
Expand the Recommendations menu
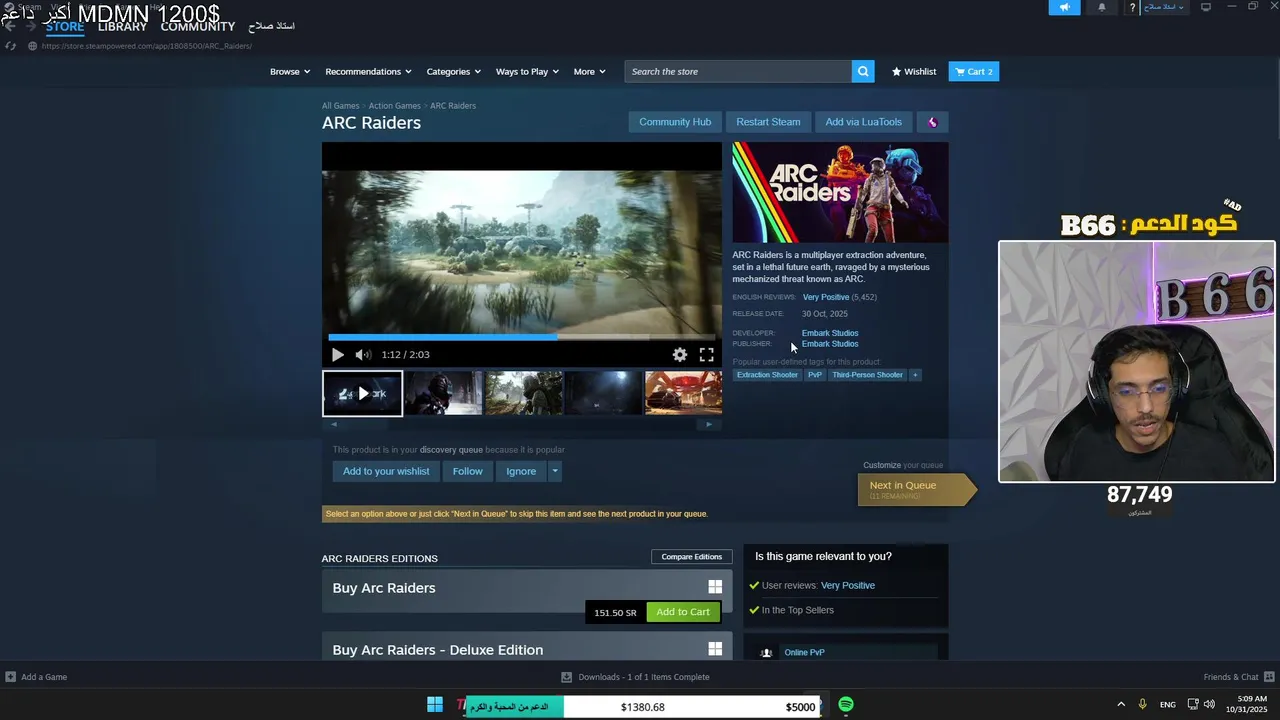pyautogui.click(x=368, y=71)
